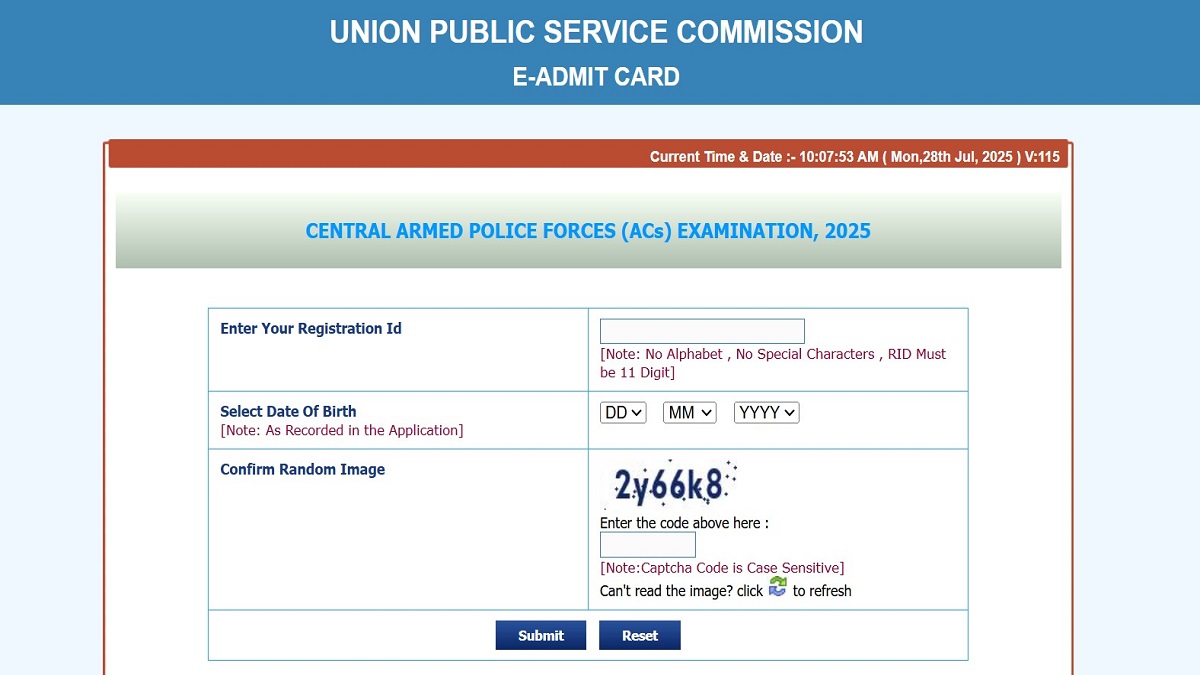Click the Current Time & Date text
This screenshot has height=675, width=1200.
854,156
